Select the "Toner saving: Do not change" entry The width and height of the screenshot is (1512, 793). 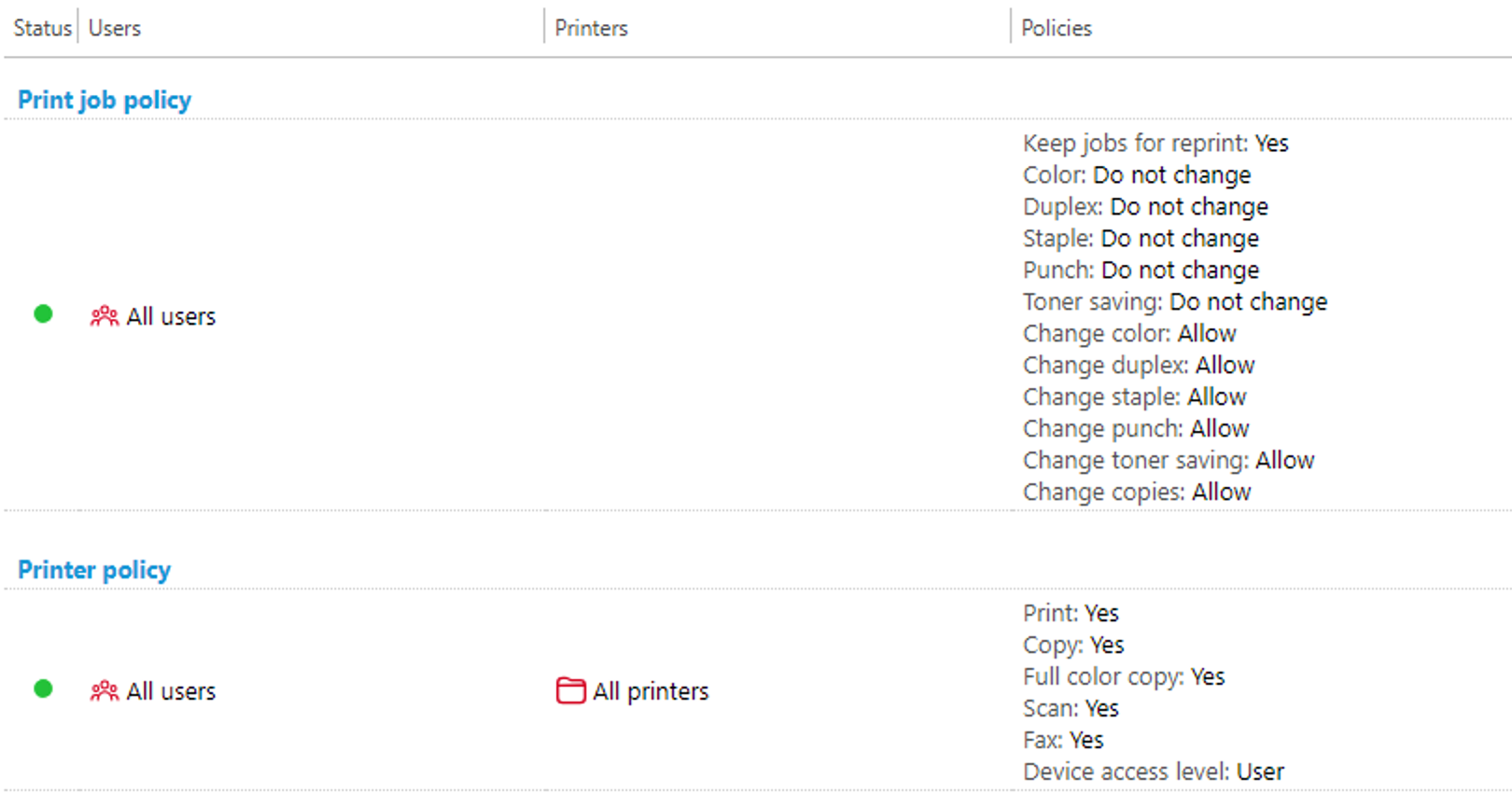[1174, 302]
